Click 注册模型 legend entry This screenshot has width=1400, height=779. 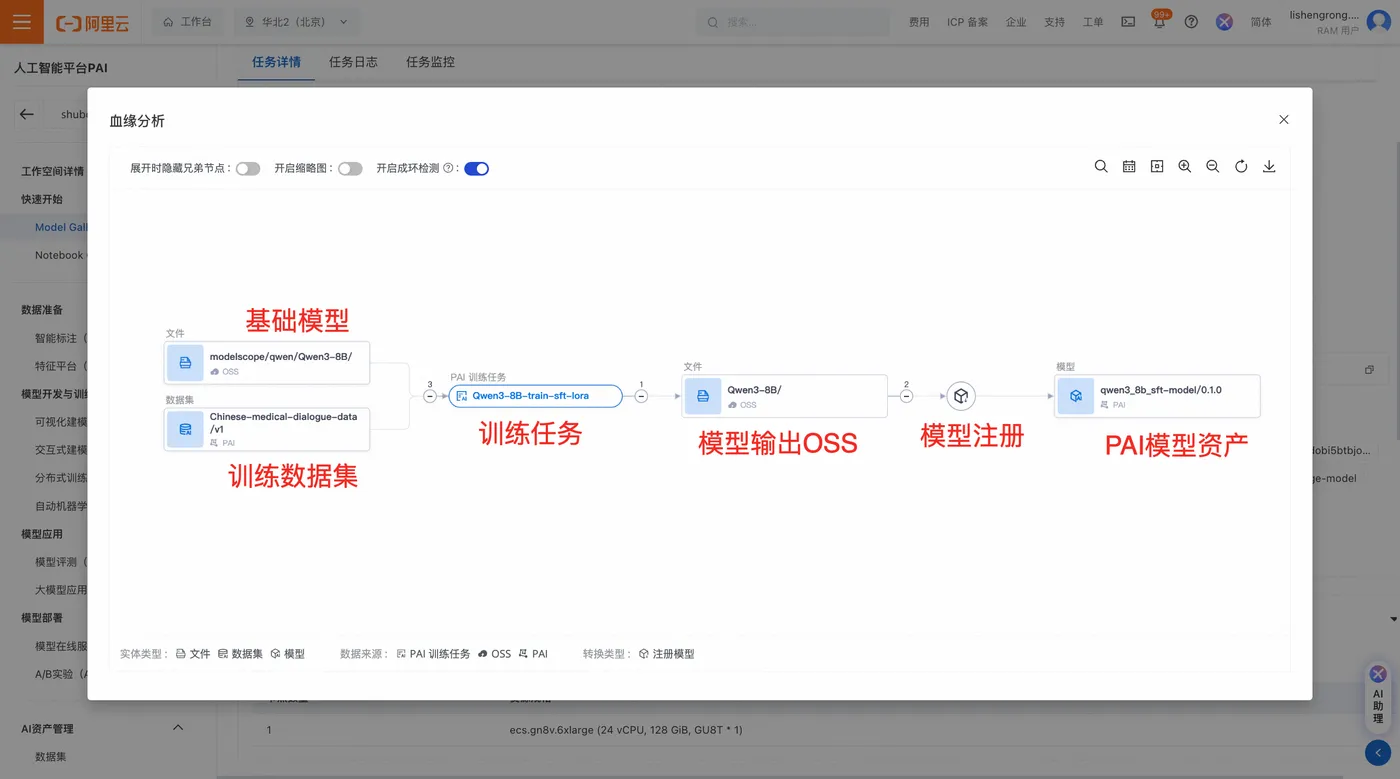(x=666, y=654)
